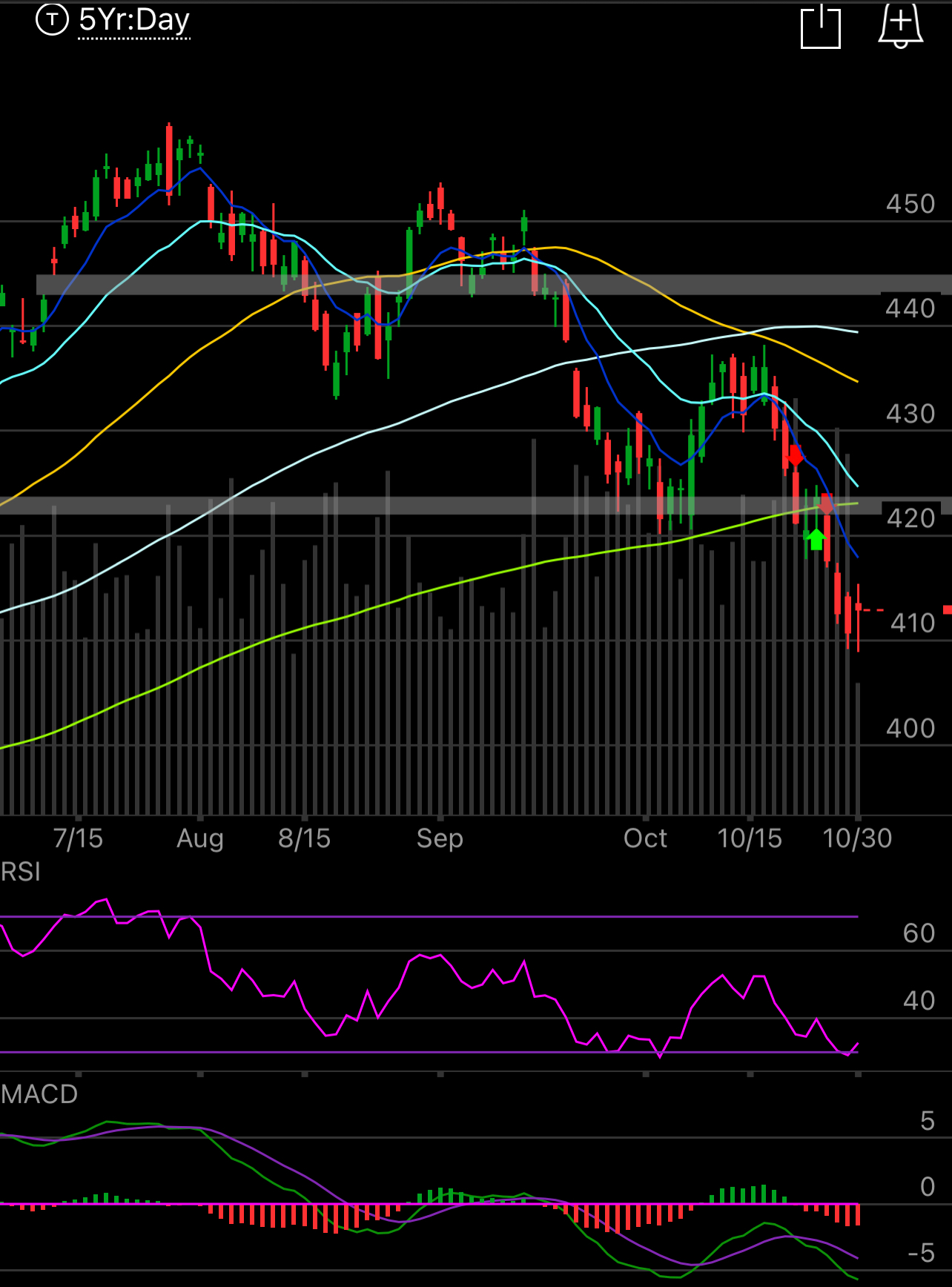Tap the Sep date axis label
This screenshot has height=1287, width=952.
tap(440, 838)
